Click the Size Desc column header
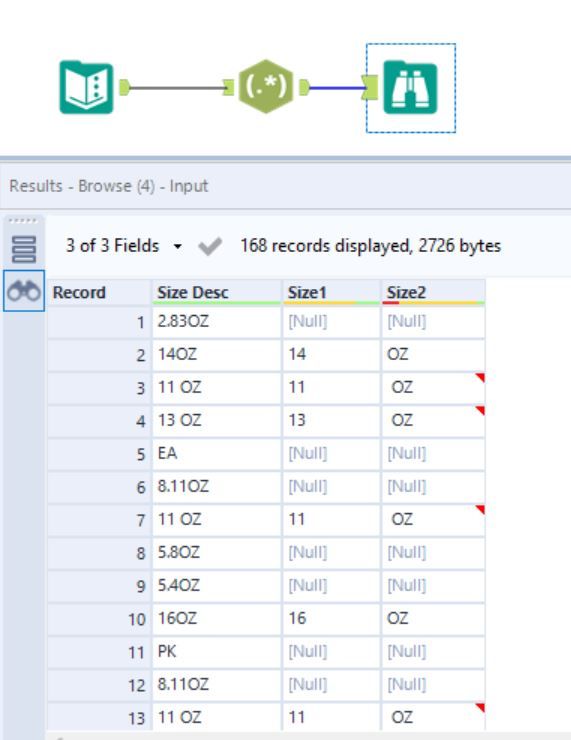Screen dimensions: 571x740 (x=217, y=293)
